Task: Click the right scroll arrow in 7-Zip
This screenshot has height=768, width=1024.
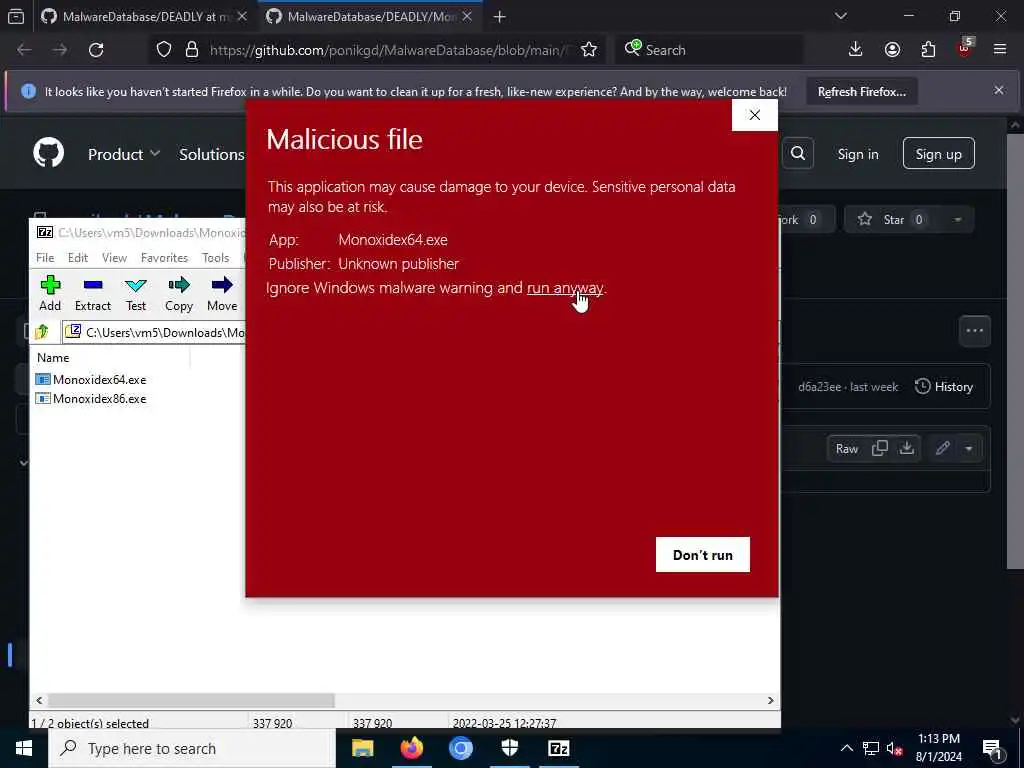Action: [771, 700]
